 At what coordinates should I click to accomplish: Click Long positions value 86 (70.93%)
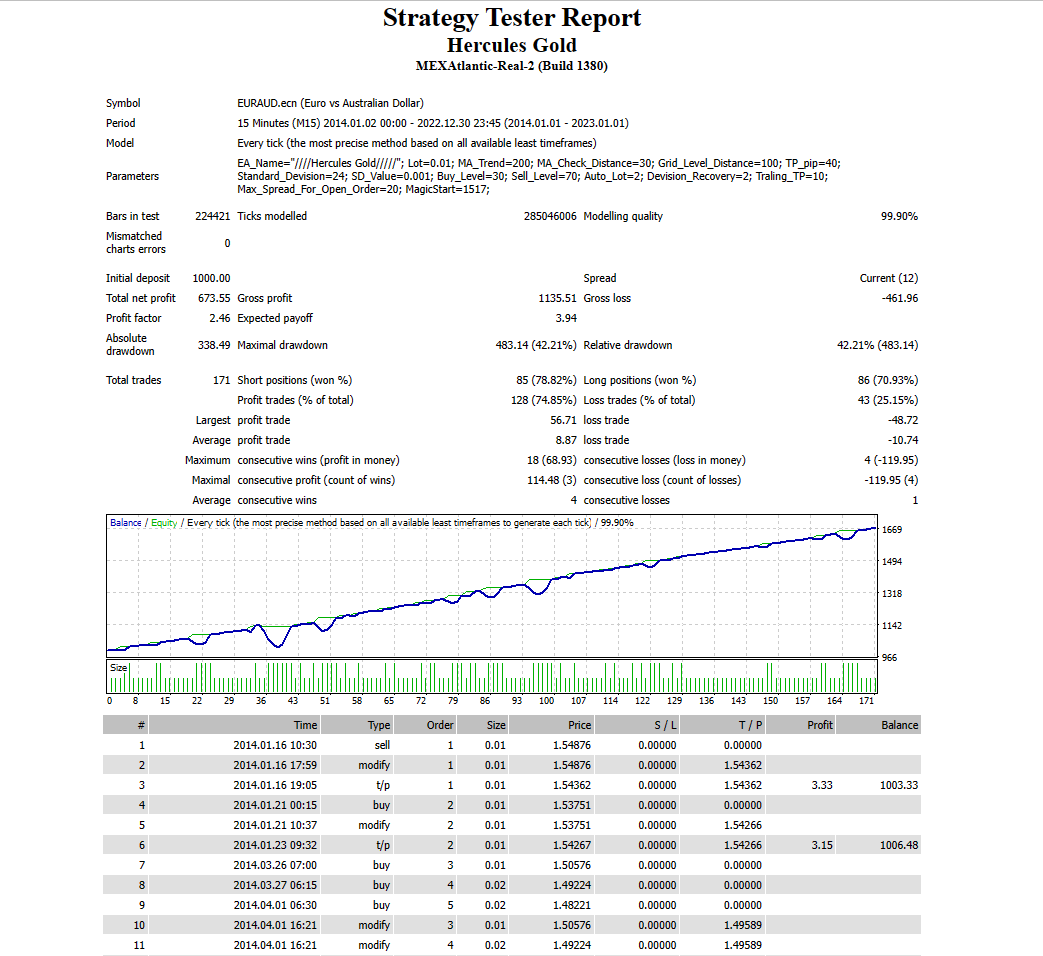click(888, 381)
